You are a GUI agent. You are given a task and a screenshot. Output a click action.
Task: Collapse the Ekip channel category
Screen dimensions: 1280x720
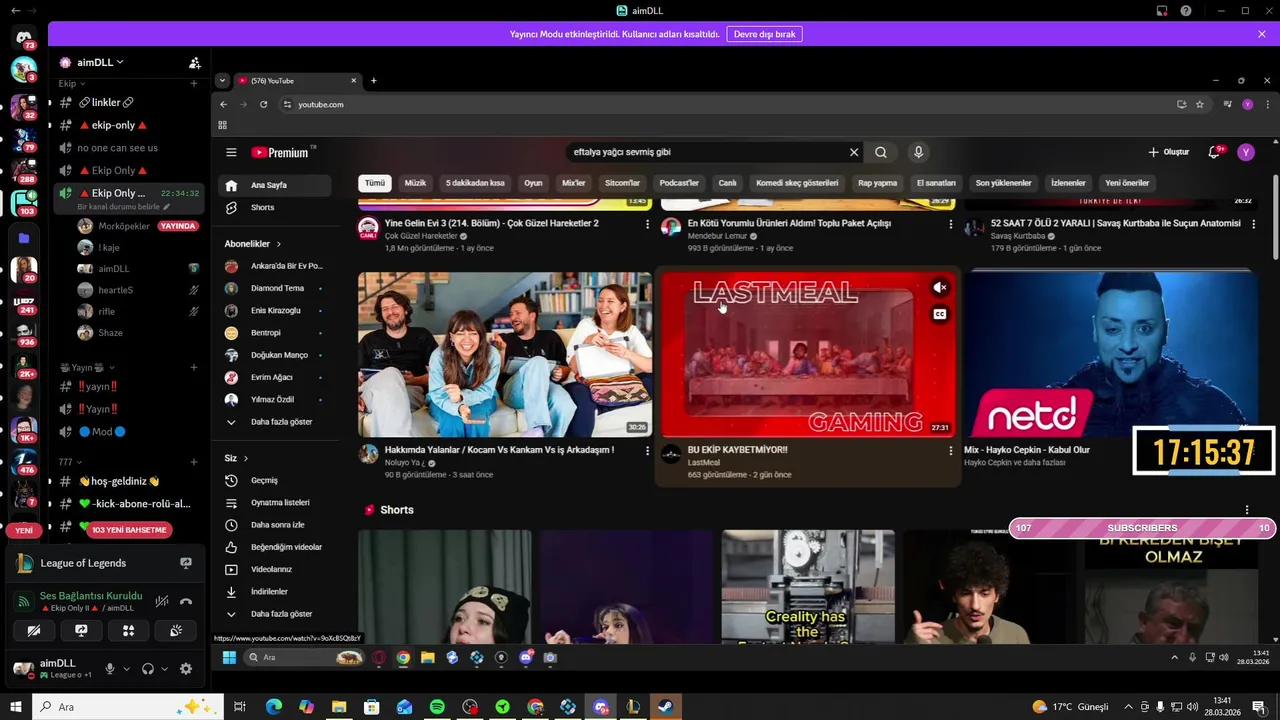(x=71, y=84)
